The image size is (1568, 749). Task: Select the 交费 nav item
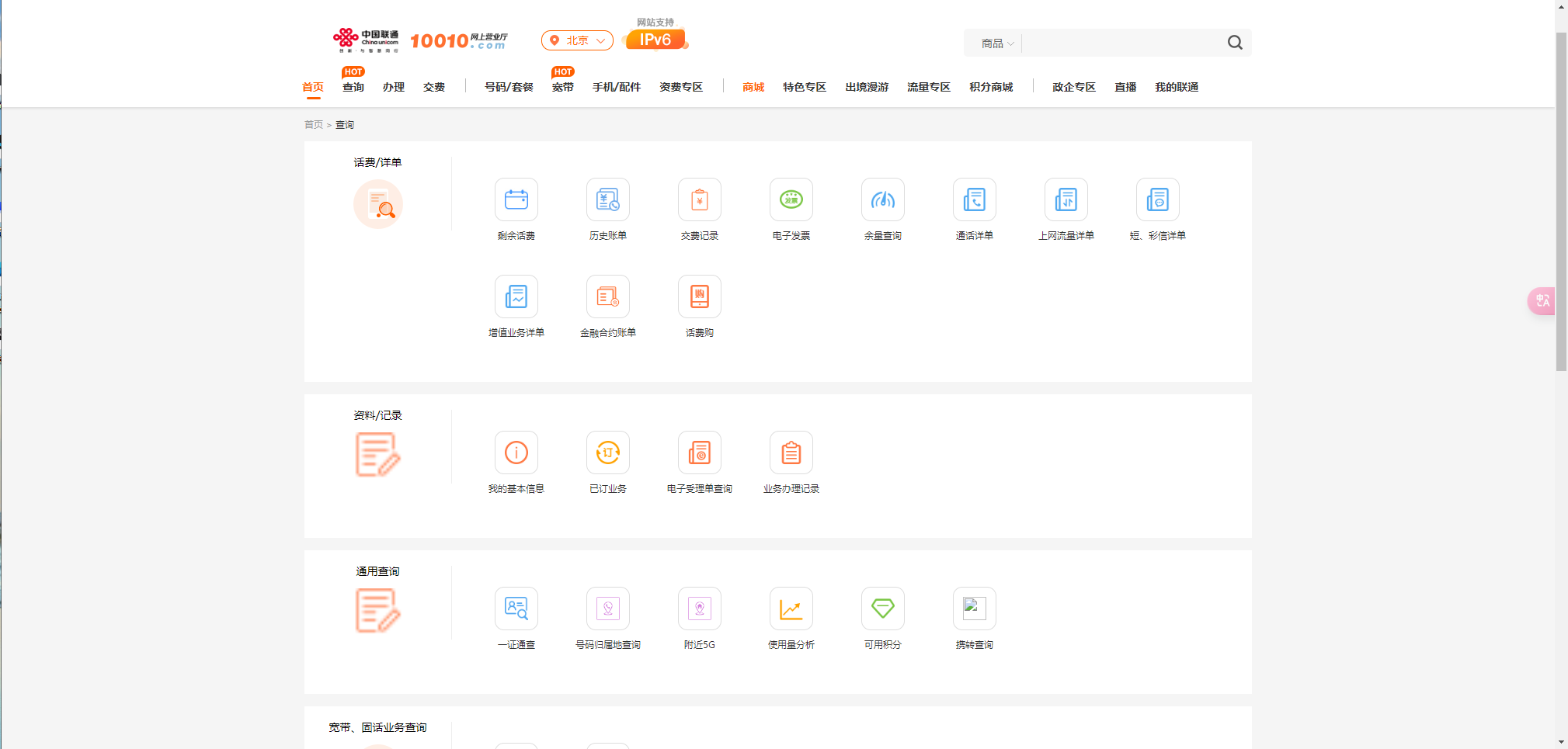point(434,87)
